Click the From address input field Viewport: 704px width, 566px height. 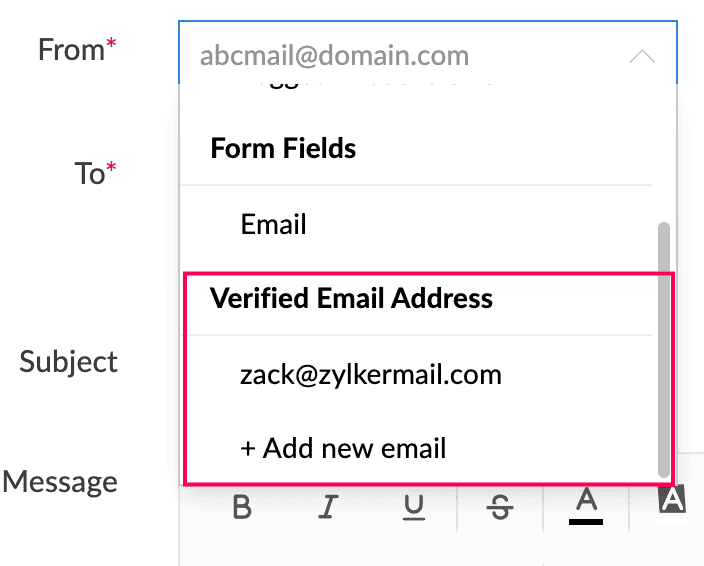[427, 53]
